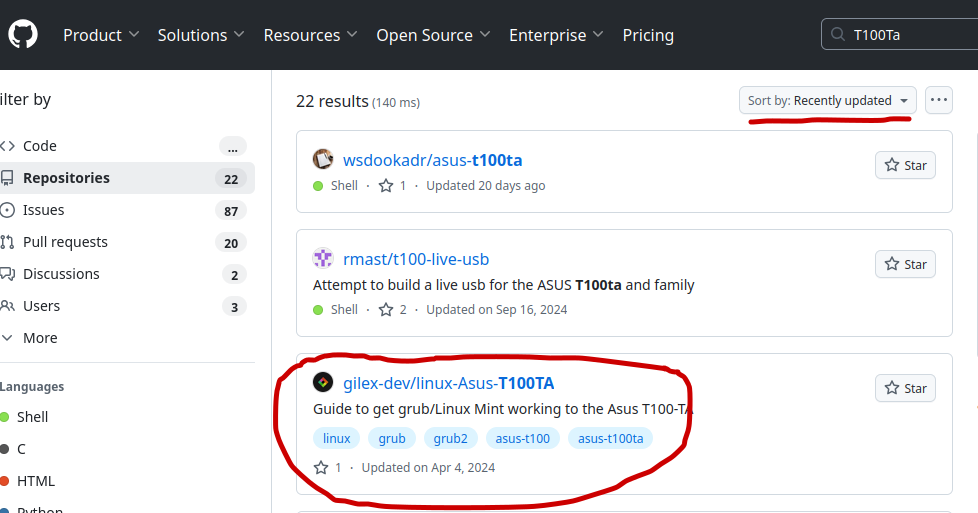The image size is (978, 513).
Task: Click the Code filter brackets icon
Action: (7, 146)
